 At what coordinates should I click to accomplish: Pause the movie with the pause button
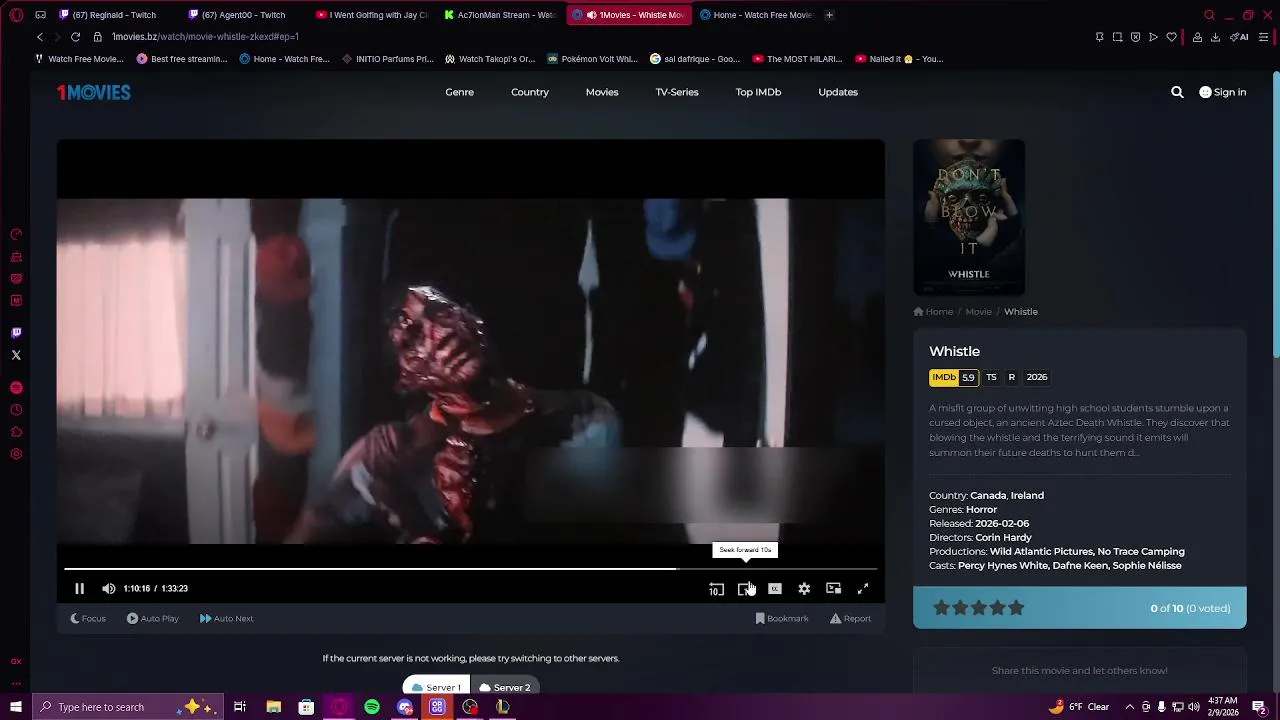79,588
